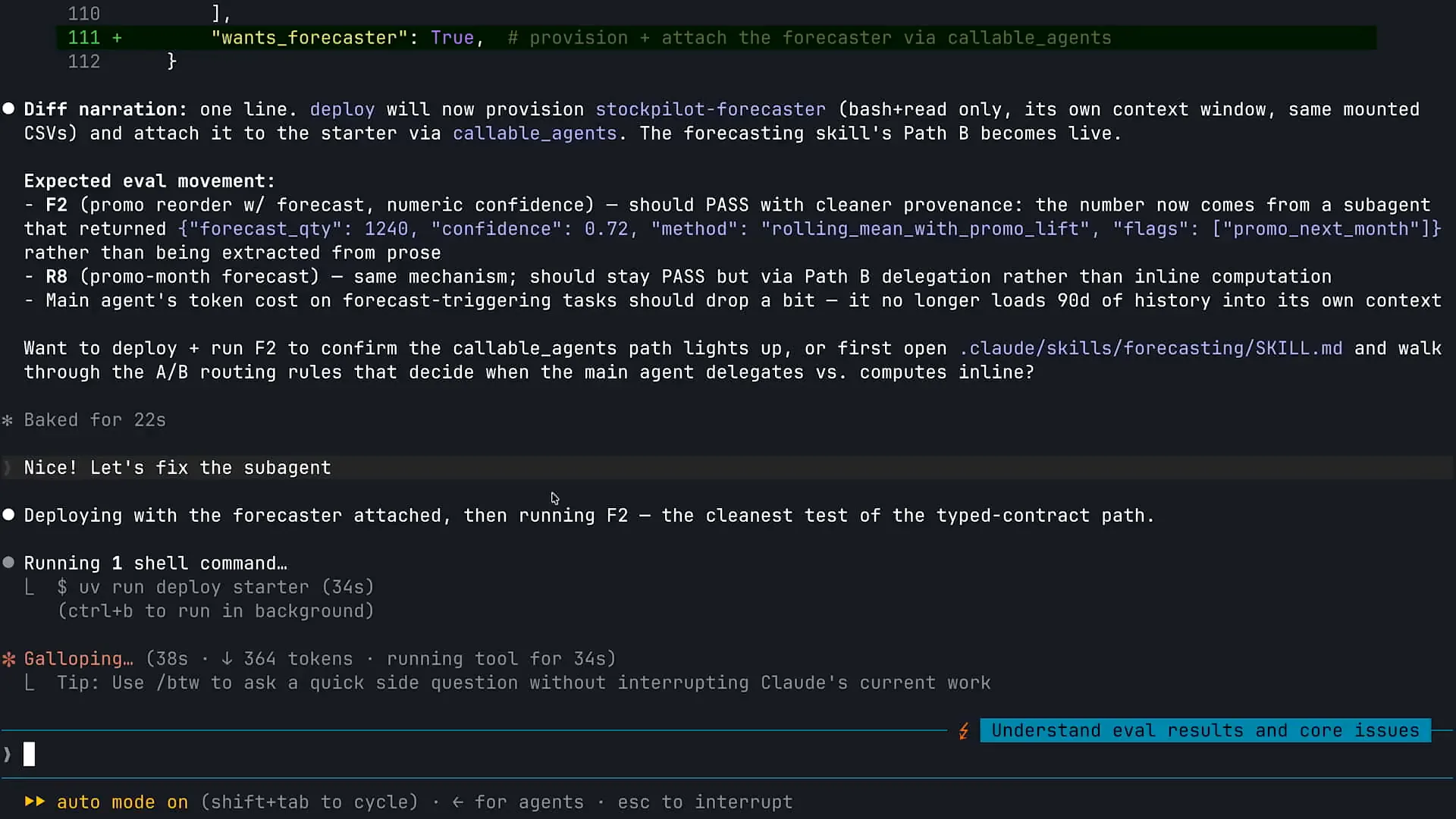Click the orange Galloping spinner asterisk icon
The height and width of the screenshot is (819, 1456).
click(x=9, y=659)
